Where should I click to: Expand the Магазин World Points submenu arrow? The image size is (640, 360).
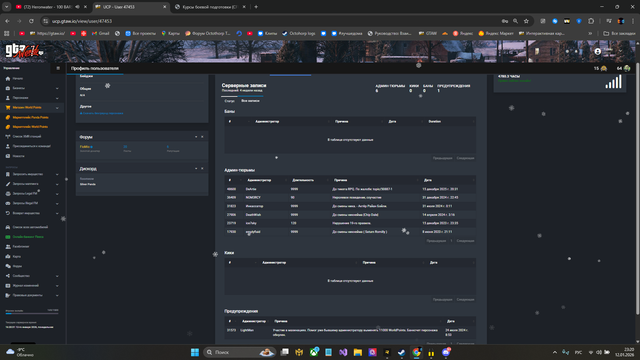click(57, 108)
